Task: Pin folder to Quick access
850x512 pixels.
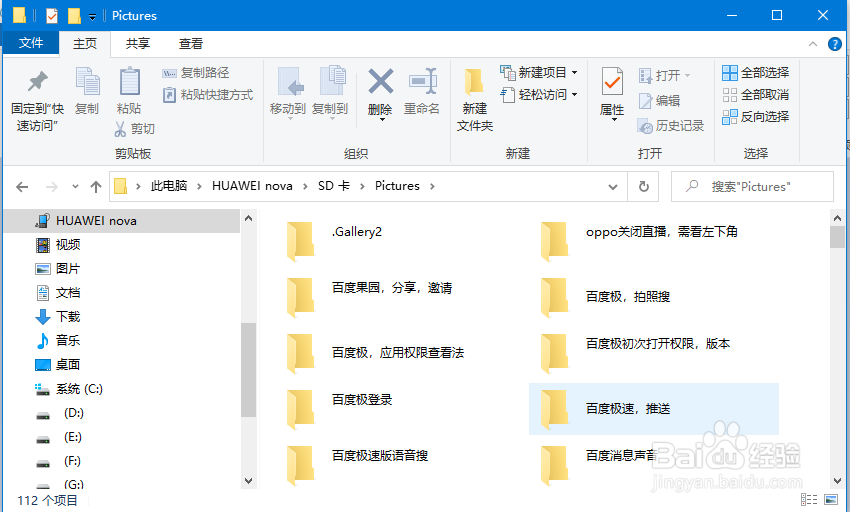Action: (37, 100)
